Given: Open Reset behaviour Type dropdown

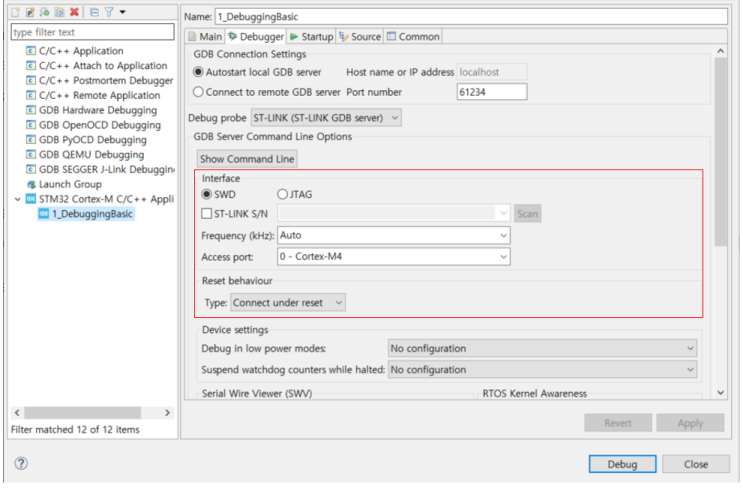Looking at the screenshot, I should tap(288, 302).
